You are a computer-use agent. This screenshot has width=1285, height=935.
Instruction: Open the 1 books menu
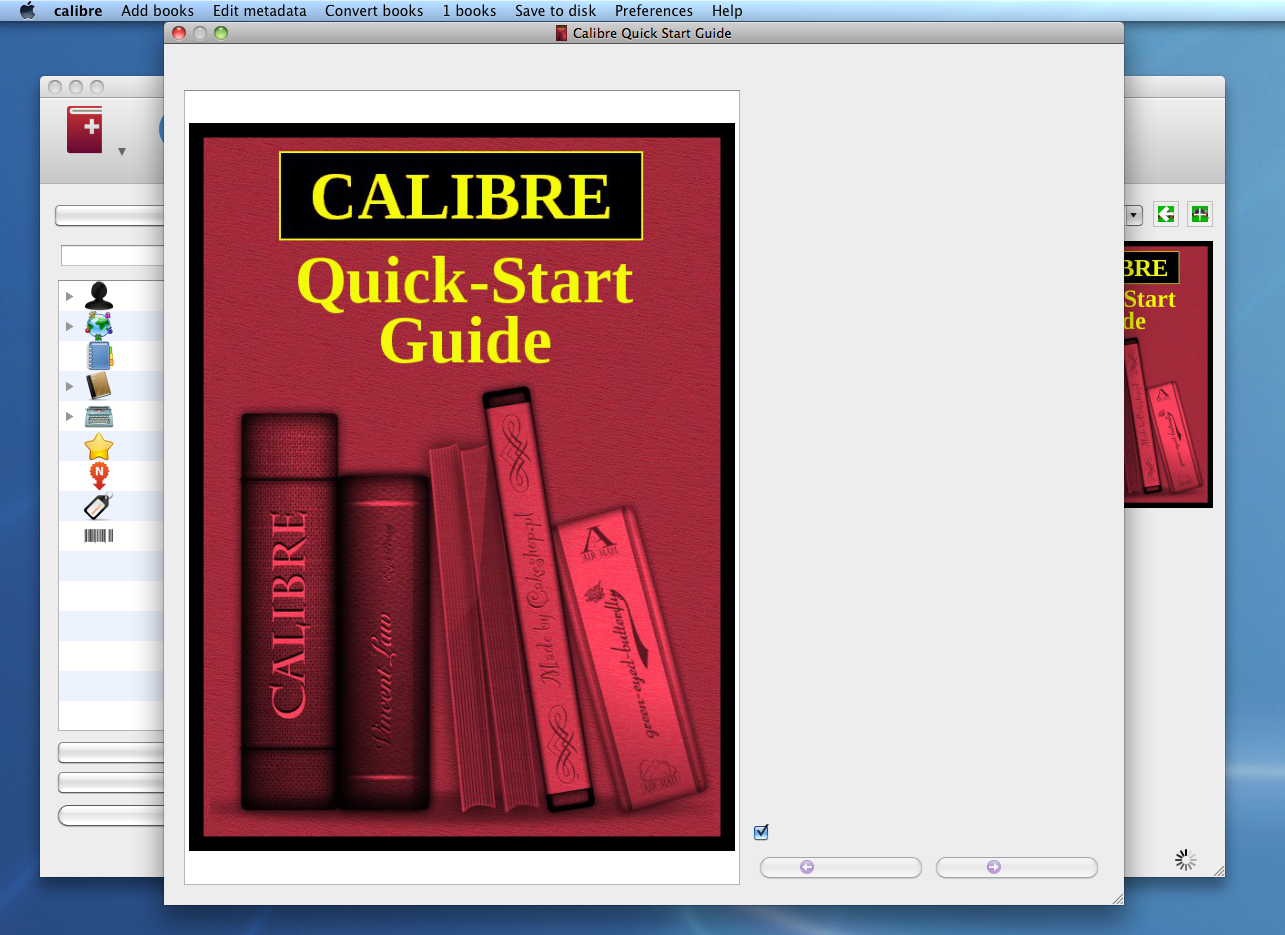pos(470,11)
